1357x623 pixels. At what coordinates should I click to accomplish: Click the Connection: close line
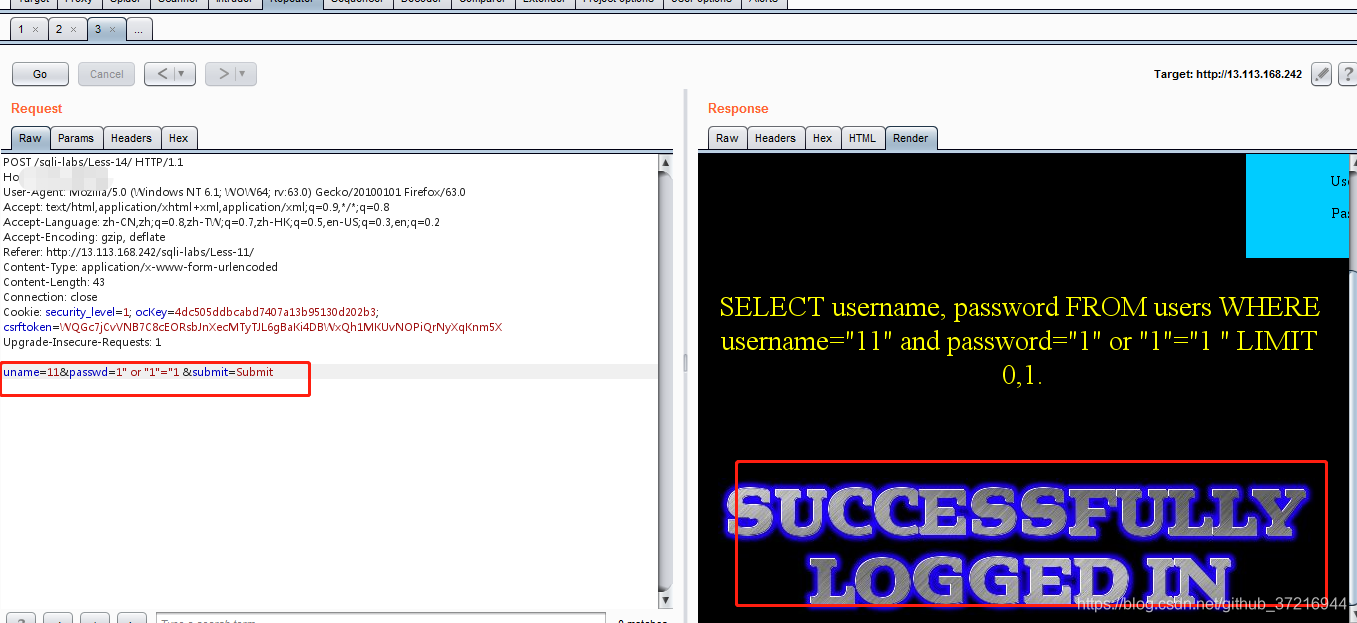pyautogui.click(x=50, y=297)
